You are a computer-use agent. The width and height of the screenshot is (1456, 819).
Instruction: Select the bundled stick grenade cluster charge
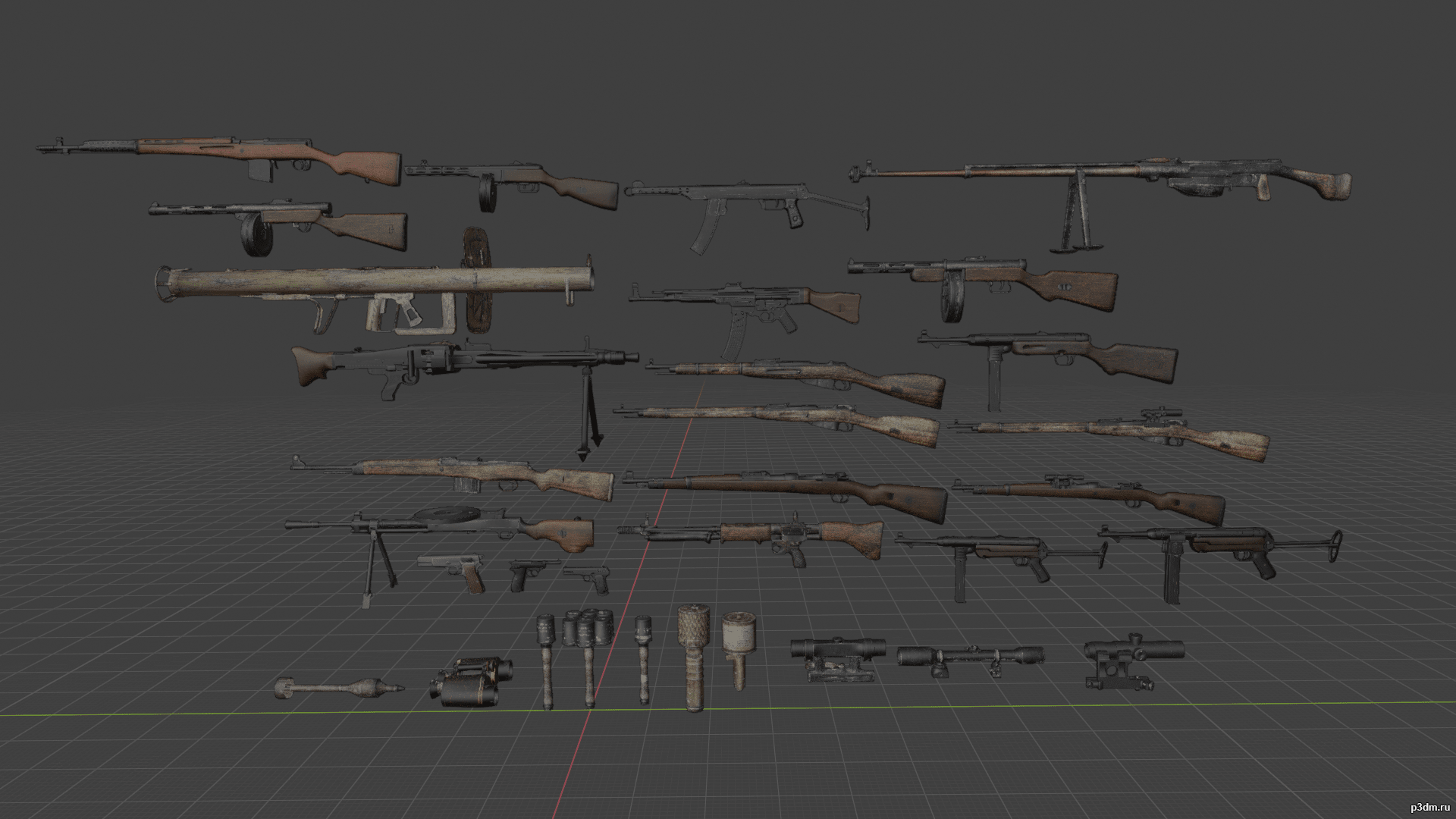pyautogui.click(x=588, y=657)
